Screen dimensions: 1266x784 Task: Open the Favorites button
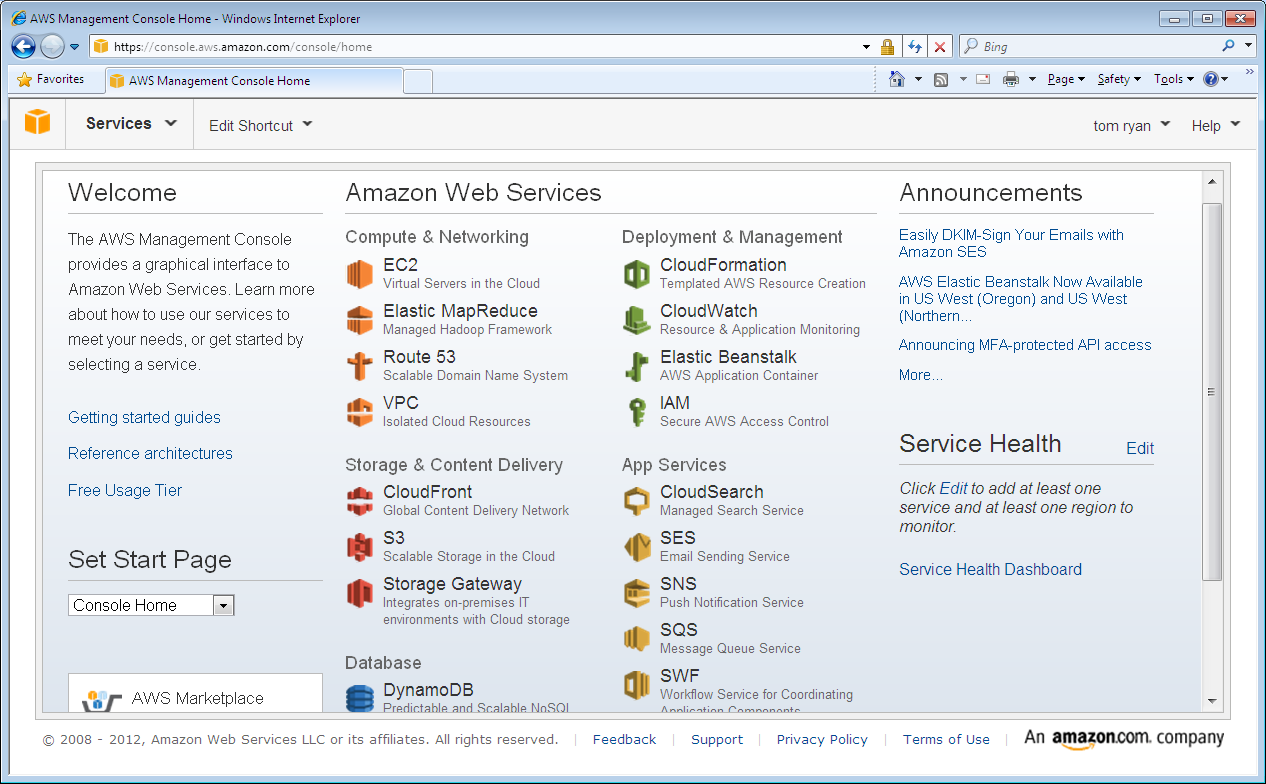[x=50, y=79]
